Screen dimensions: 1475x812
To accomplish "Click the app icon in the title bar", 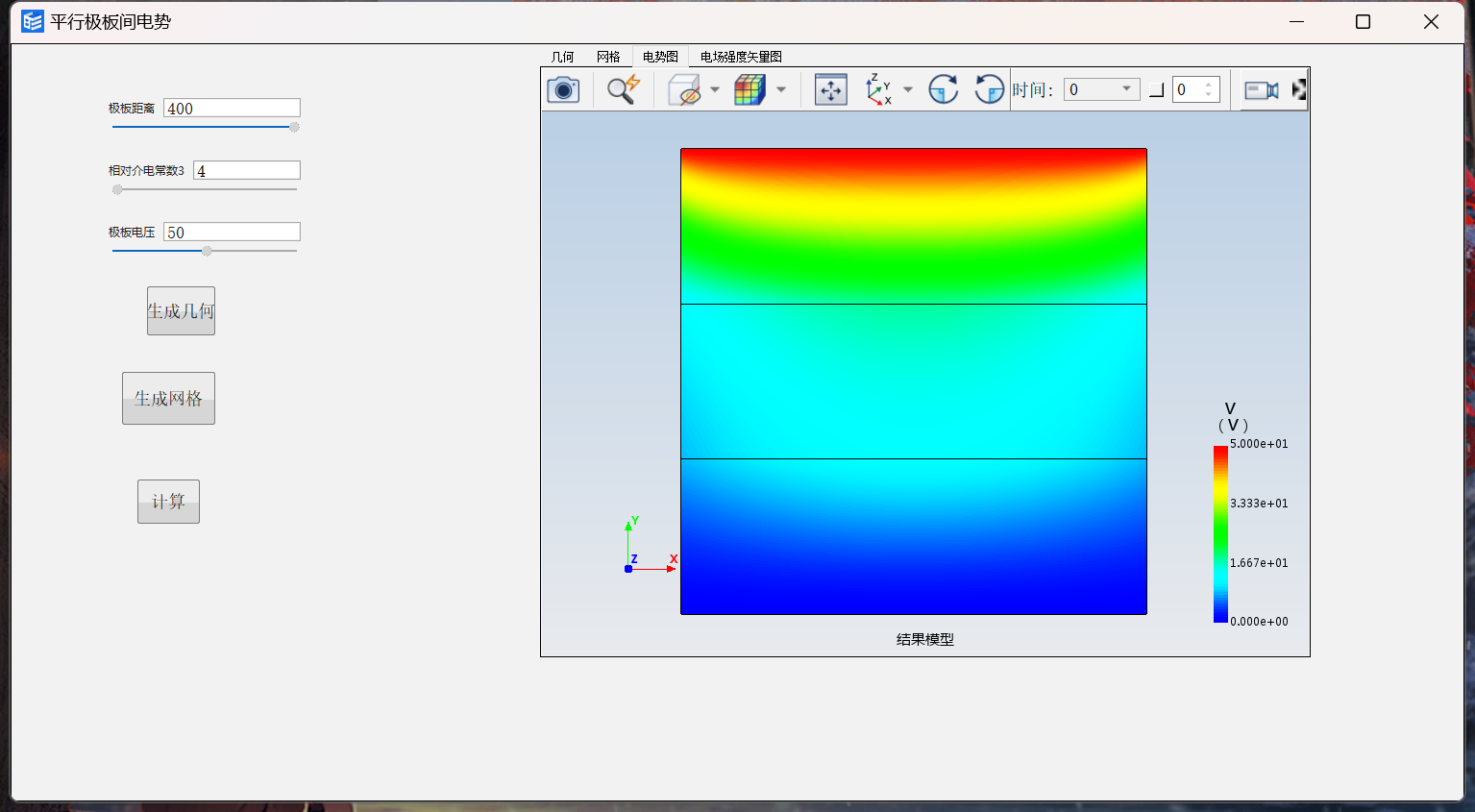I will click(x=33, y=21).
